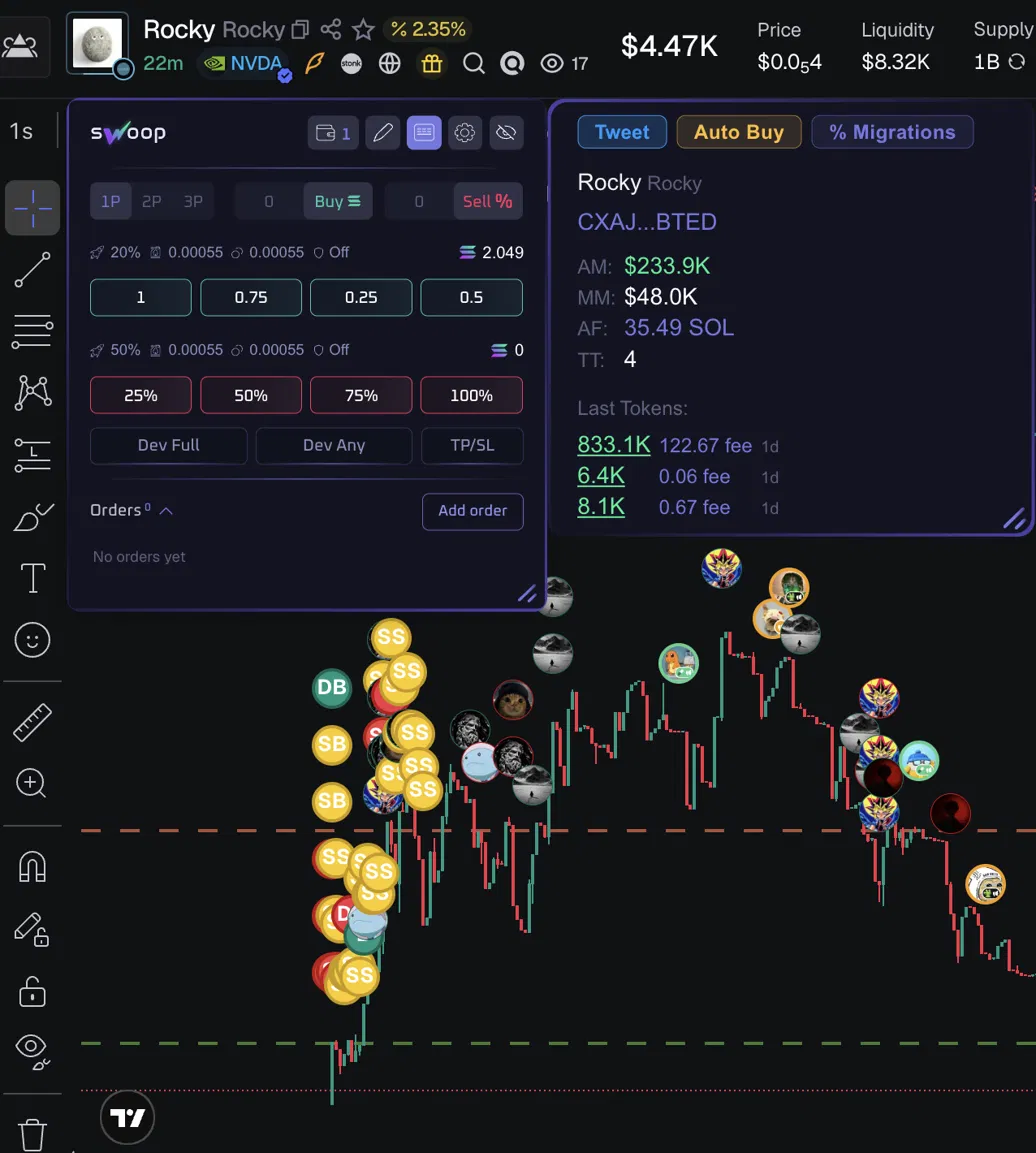Toggle magnet mode in the drawing toolbar
This screenshot has height=1153, width=1036.
tap(32, 866)
